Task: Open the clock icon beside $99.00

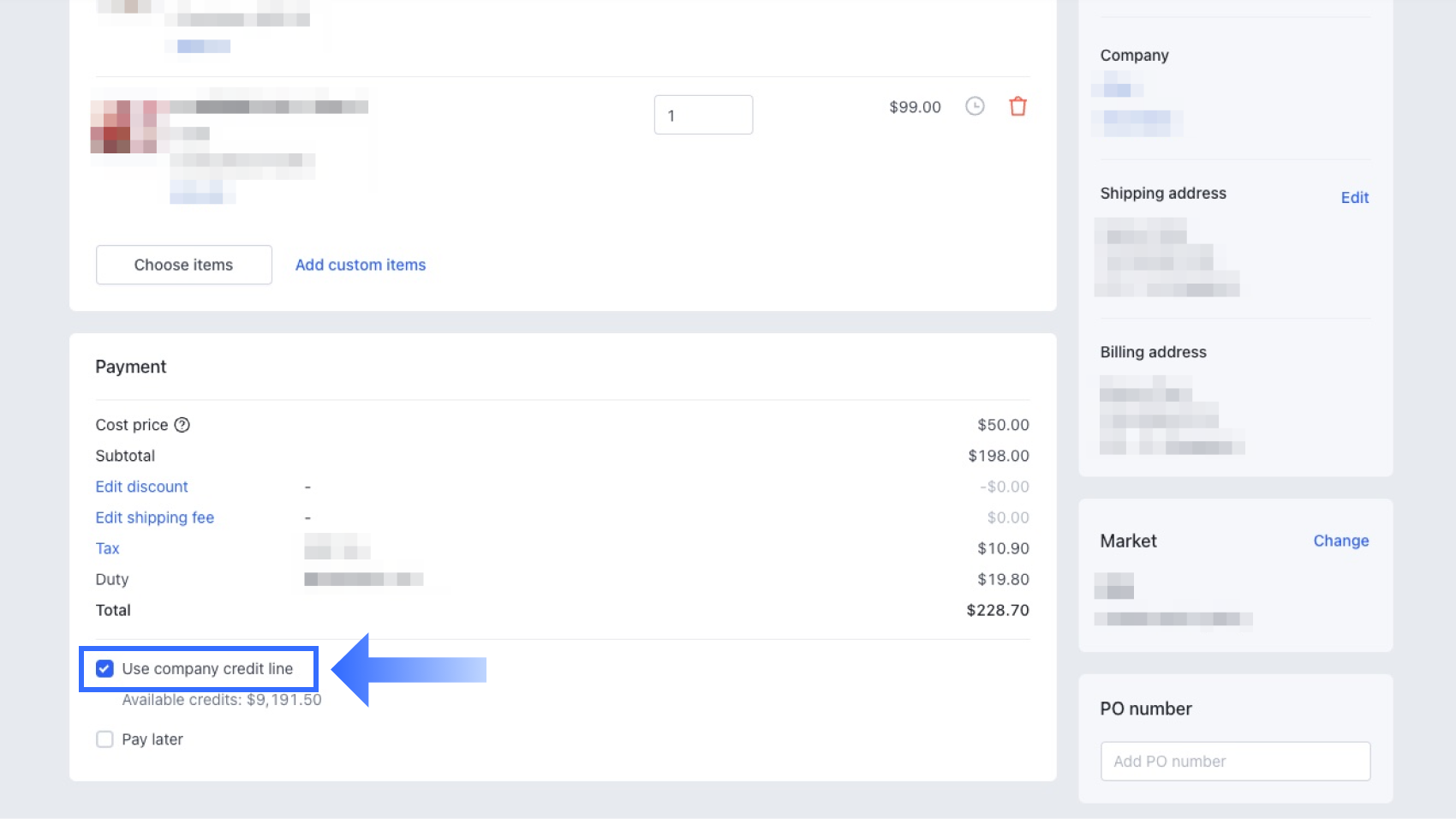Action: (x=975, y=106)
